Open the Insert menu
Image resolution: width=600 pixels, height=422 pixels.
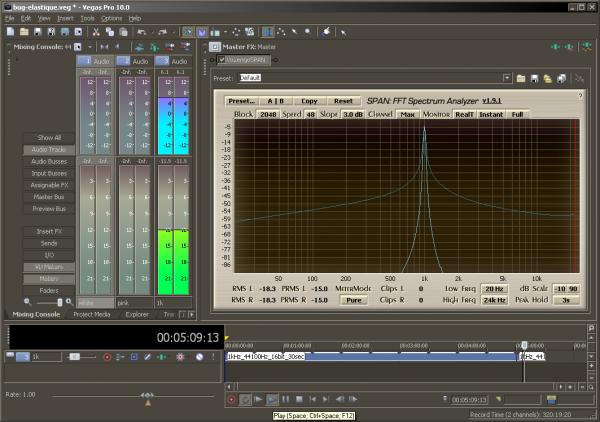click(x=65, y=18)
